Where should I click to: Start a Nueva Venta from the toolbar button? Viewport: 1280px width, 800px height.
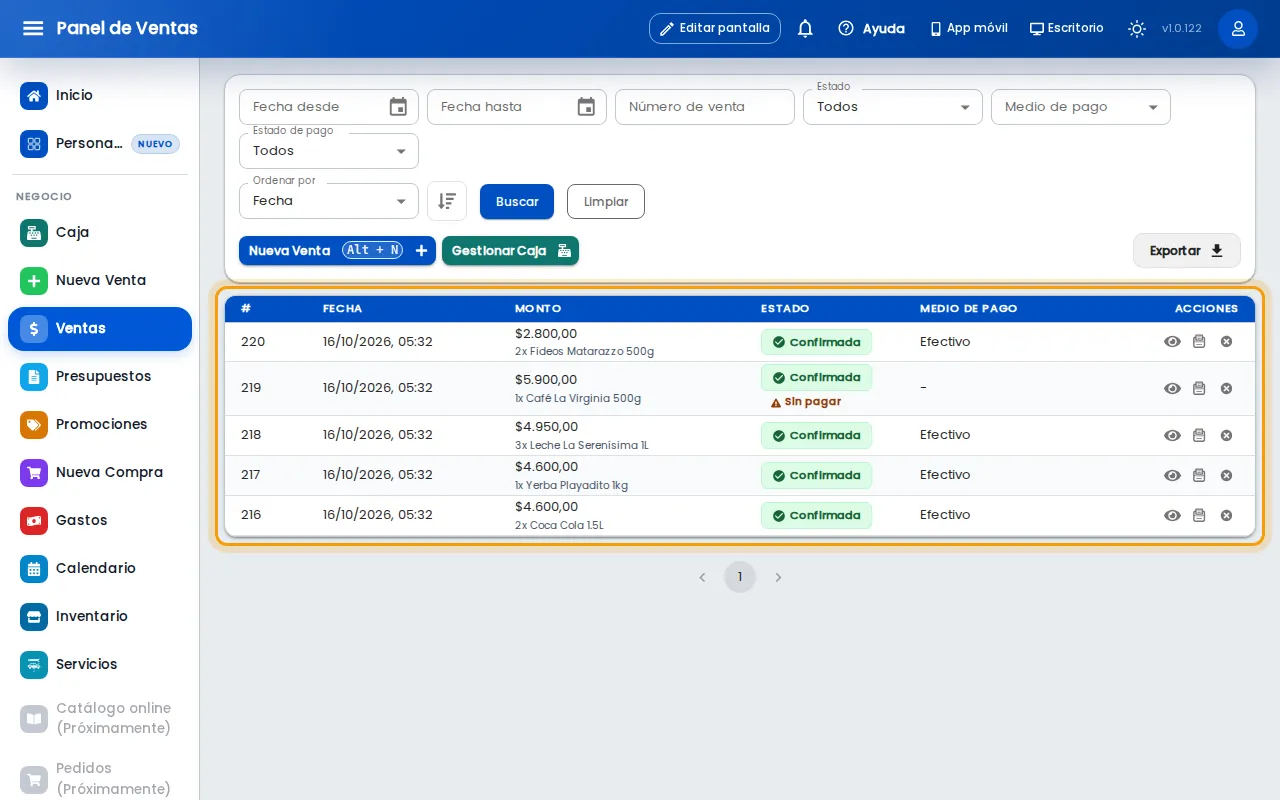pyautogui.click(x=337, y=251)
